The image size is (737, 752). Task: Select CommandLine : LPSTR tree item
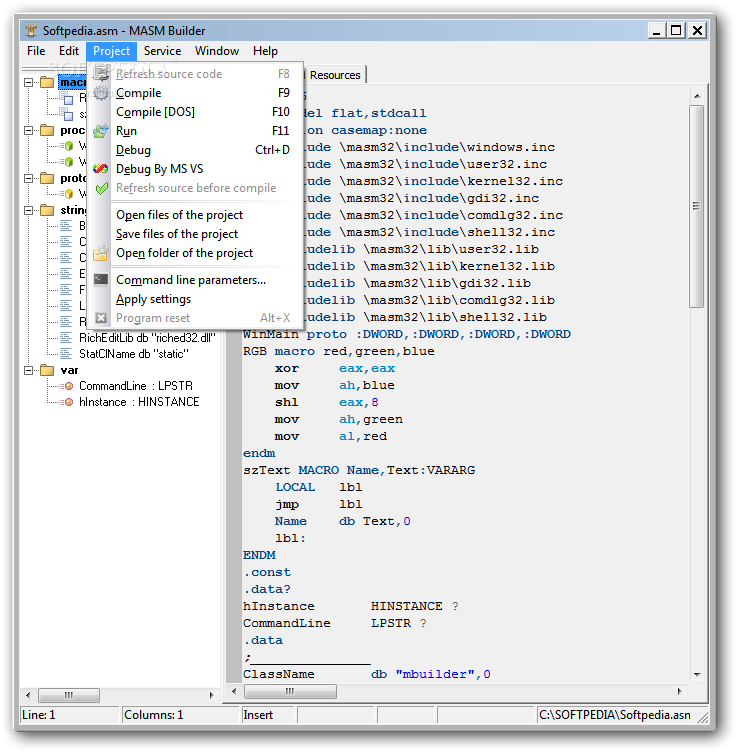click(136, 386)
